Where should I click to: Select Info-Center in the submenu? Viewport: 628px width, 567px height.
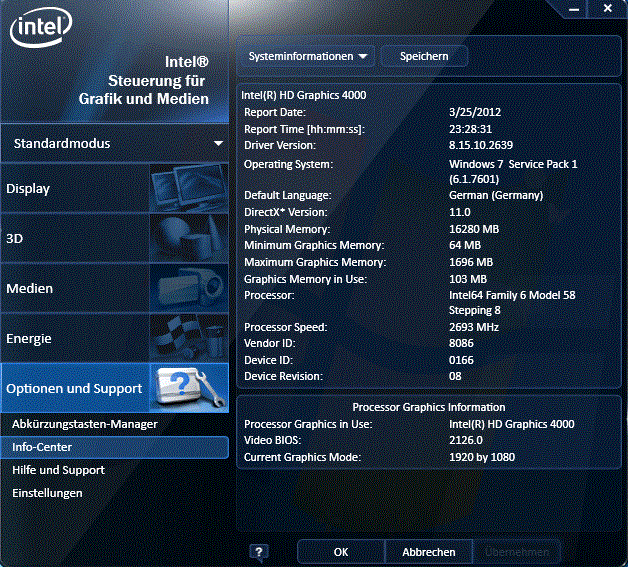(42, 447)
